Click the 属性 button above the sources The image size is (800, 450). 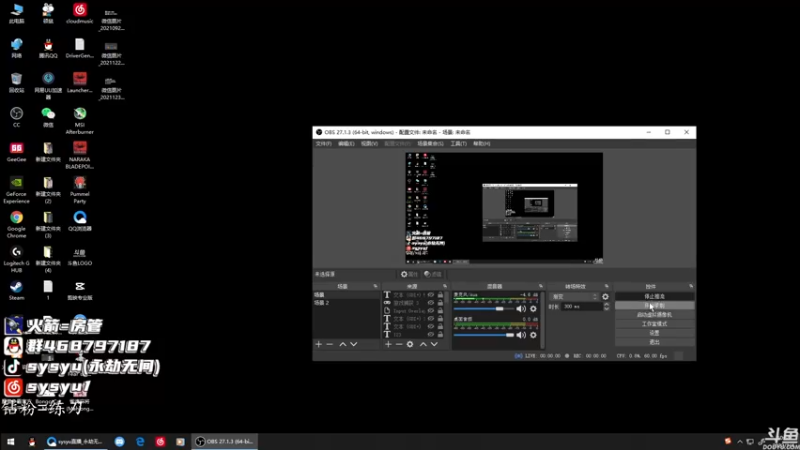point(409,274)
